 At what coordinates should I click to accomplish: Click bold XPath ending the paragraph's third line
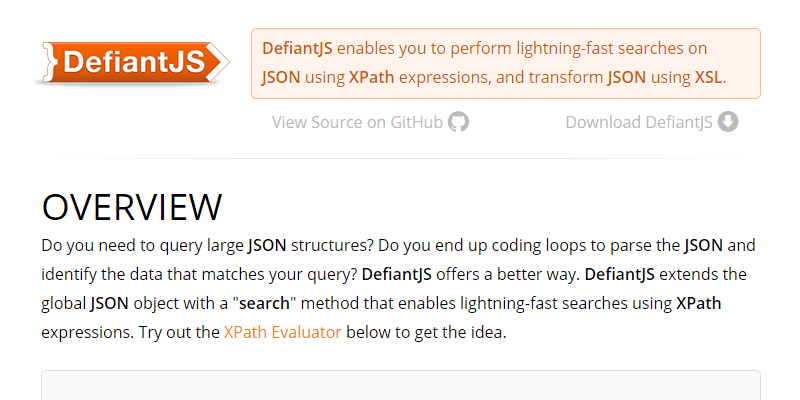tap(698, 303)
